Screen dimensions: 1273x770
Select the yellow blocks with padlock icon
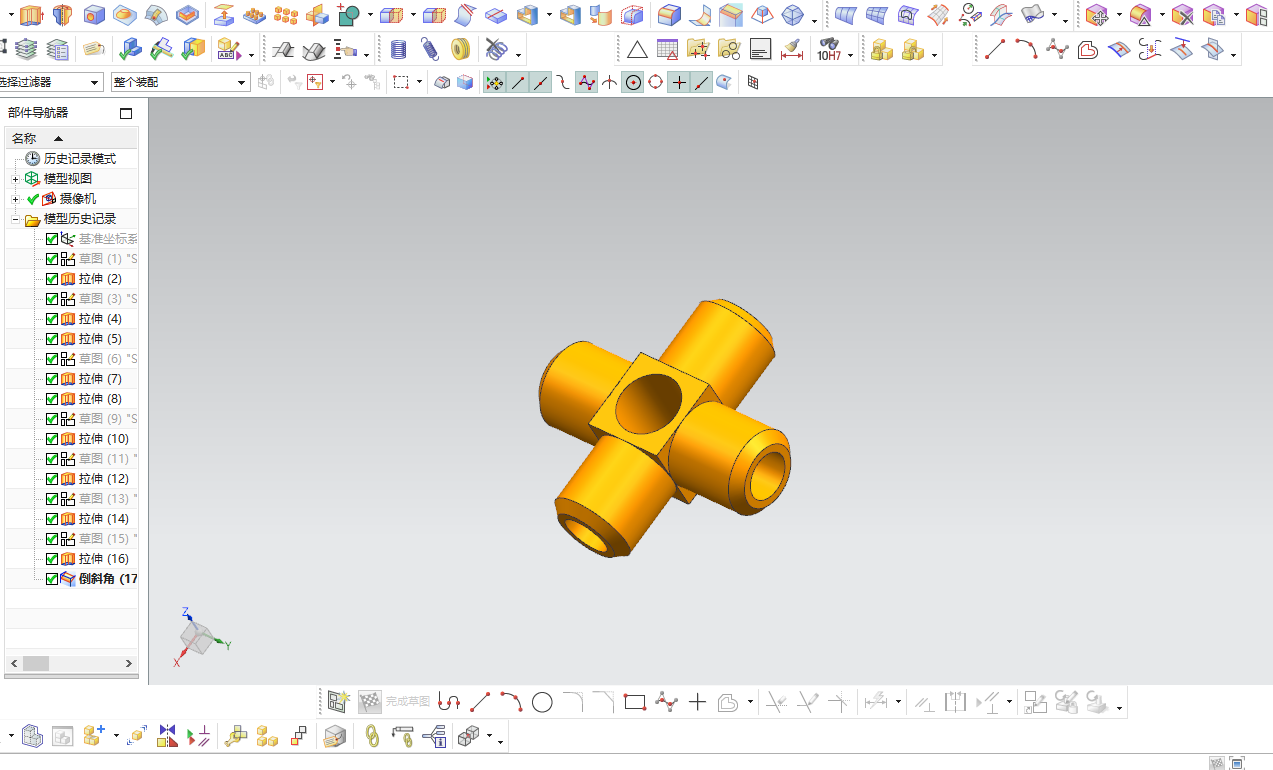point(881,49)
